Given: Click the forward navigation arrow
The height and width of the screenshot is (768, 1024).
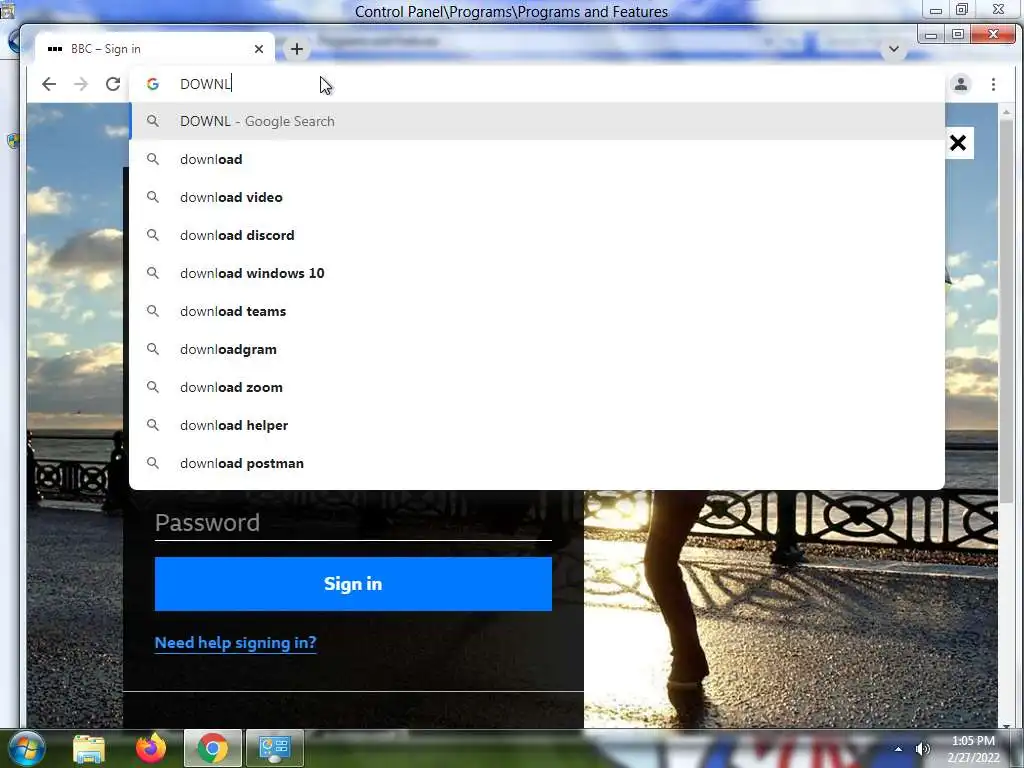Looking at the screenshot, I should [x=80, y=84].
